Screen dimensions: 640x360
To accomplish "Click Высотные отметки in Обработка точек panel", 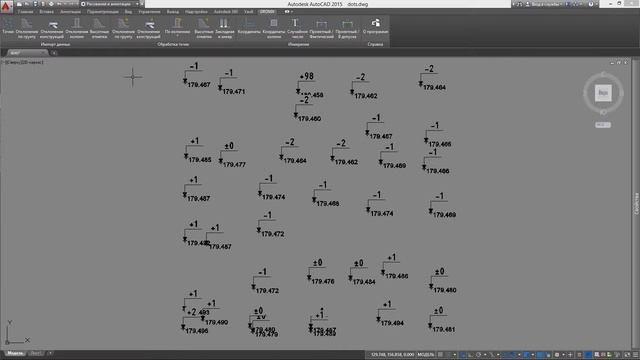I will (x=203, y=28).
